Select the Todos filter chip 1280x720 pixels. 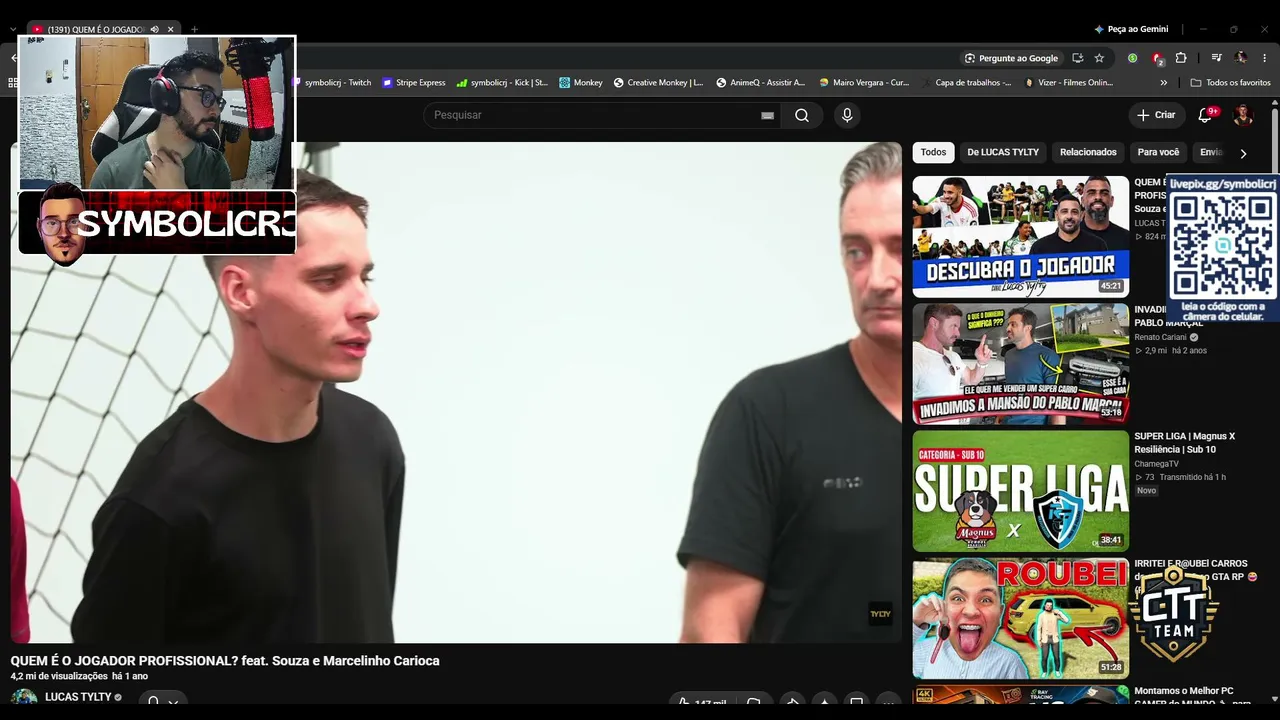click(933, 152)
